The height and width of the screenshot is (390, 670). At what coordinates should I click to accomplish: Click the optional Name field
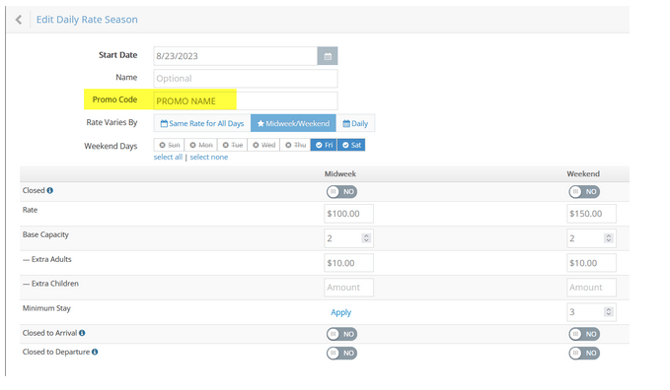[246, 79]
